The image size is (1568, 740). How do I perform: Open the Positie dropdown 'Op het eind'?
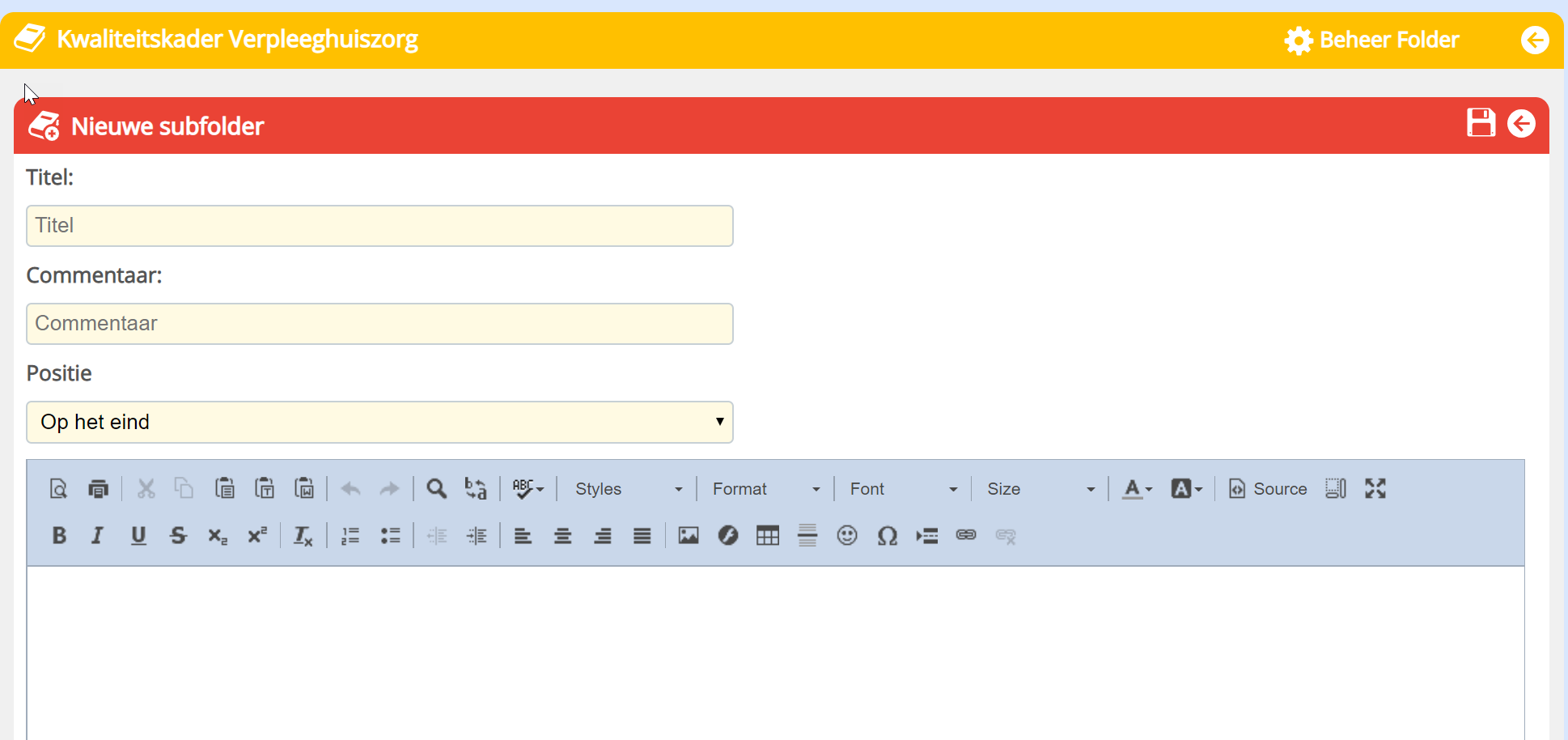point(379,423)
